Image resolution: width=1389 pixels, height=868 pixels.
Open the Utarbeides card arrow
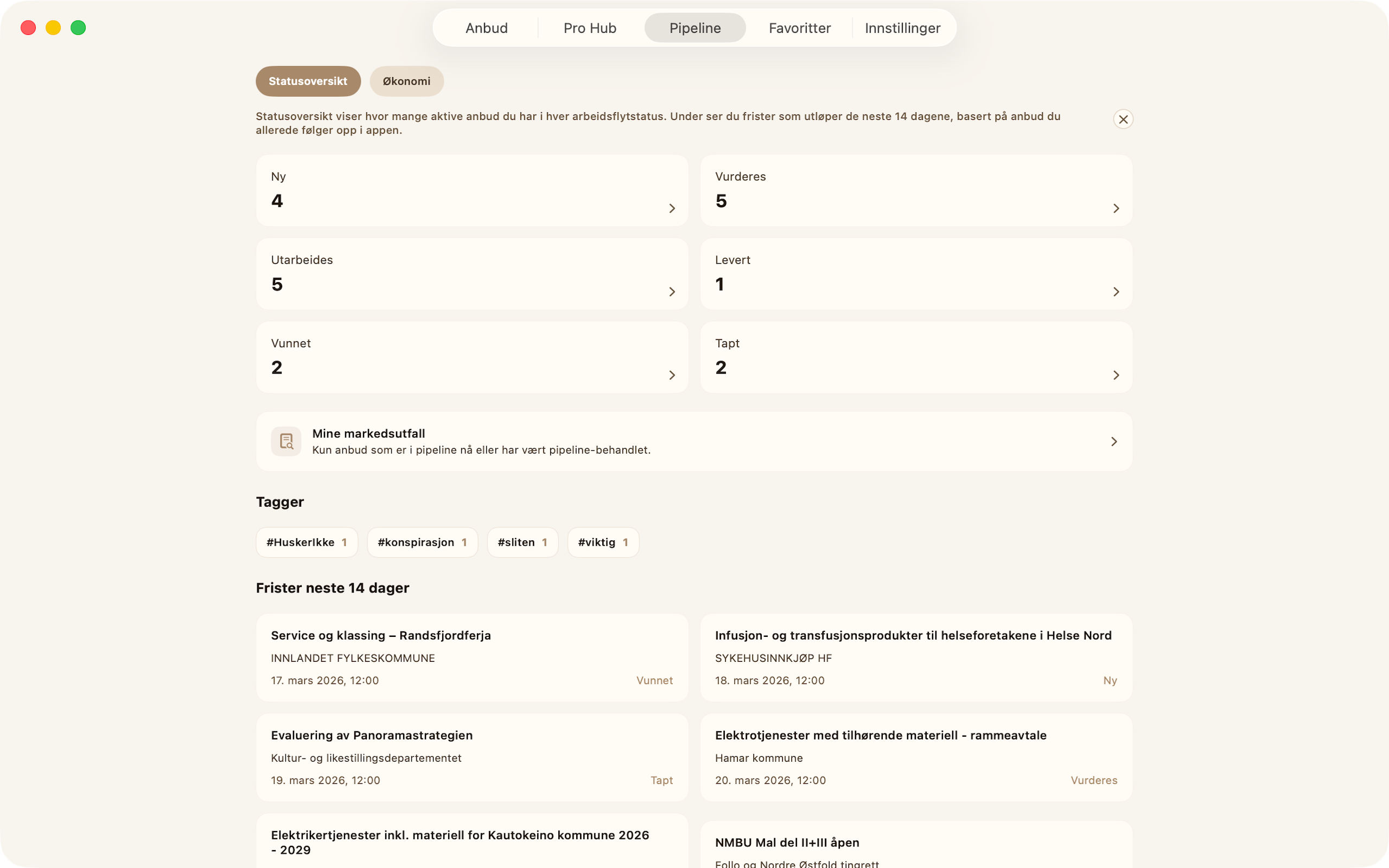click(x=672, y=292)
